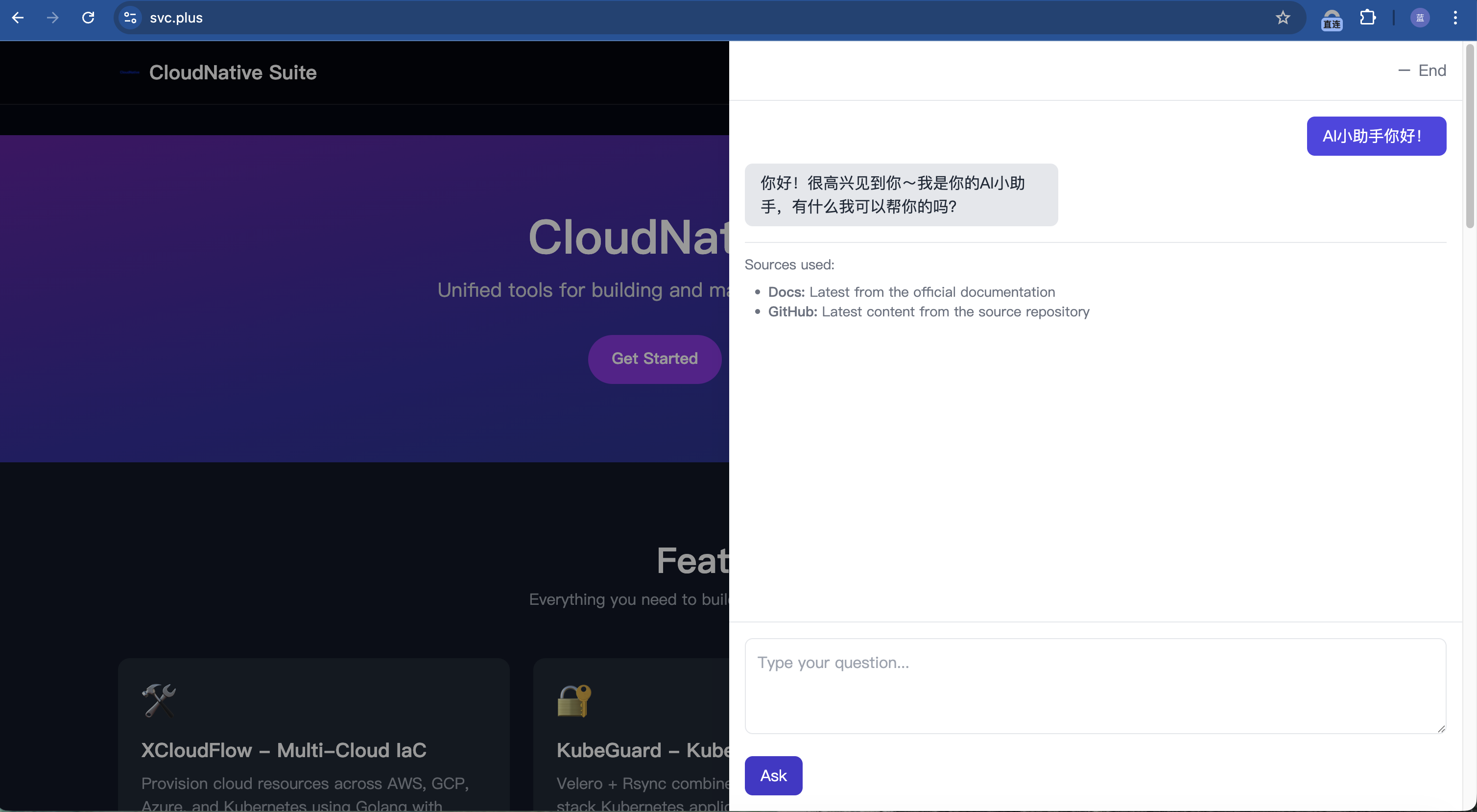Click the assistant reply bubble 你好!很高兴见到你
The image size is (1477, 812).
901,194
